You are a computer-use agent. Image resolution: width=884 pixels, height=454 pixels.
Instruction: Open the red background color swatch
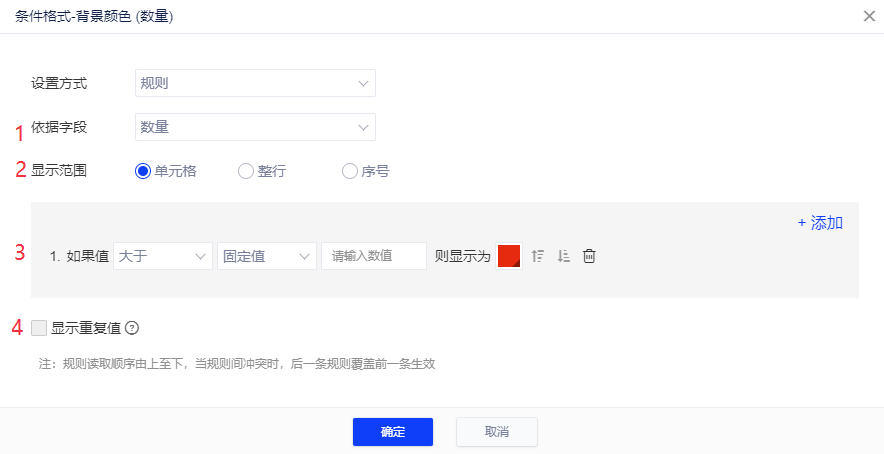509,256
